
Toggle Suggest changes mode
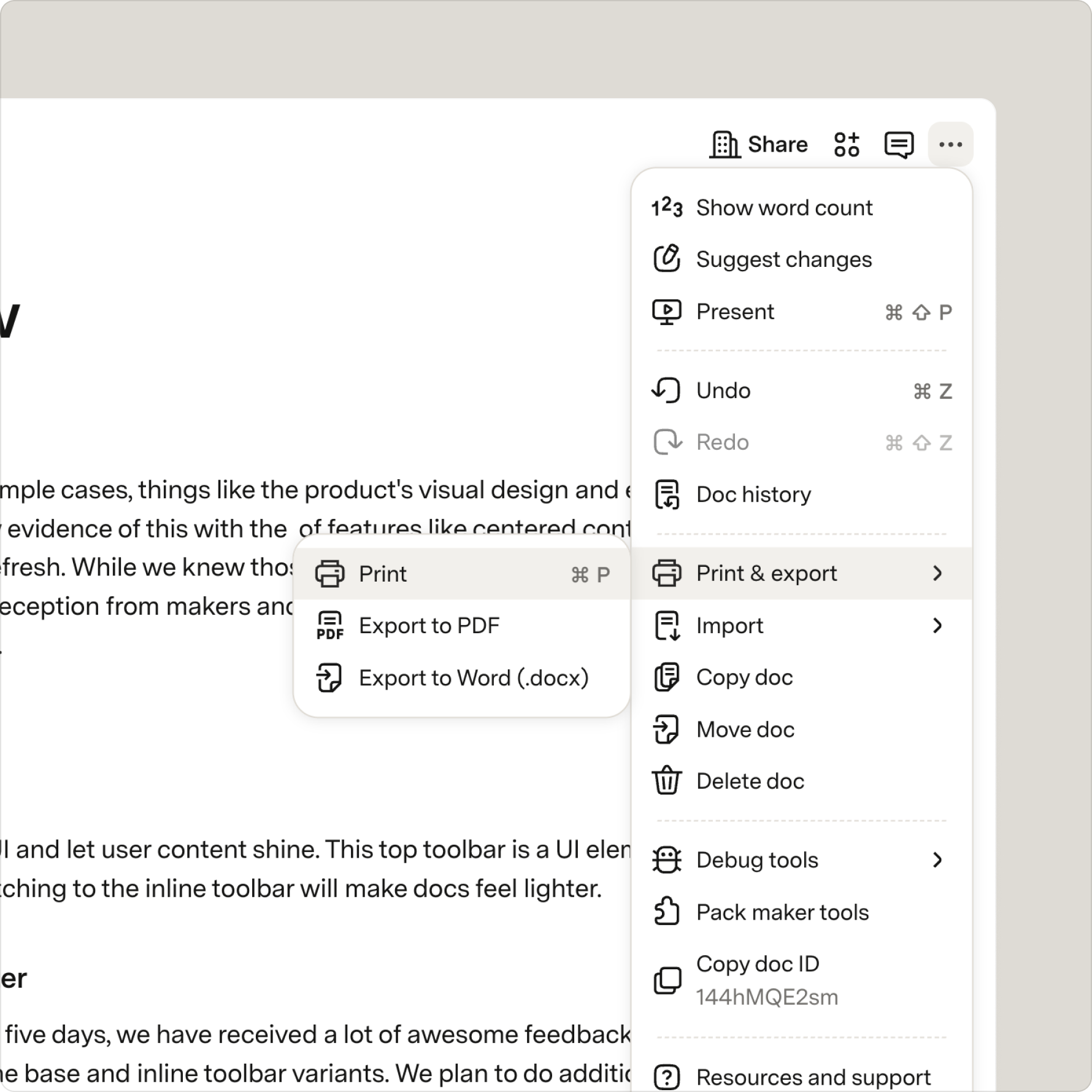[x=801, y=260]
